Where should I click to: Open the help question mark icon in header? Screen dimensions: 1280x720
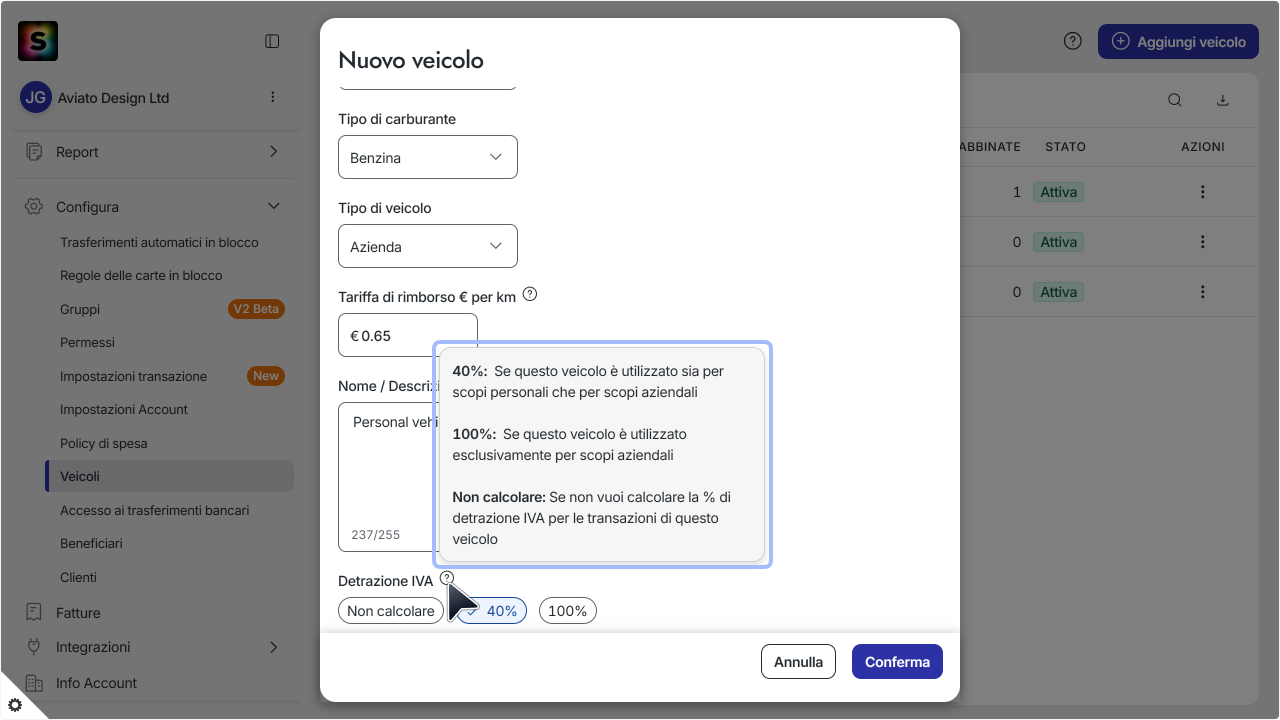[x=1073, y=41]
